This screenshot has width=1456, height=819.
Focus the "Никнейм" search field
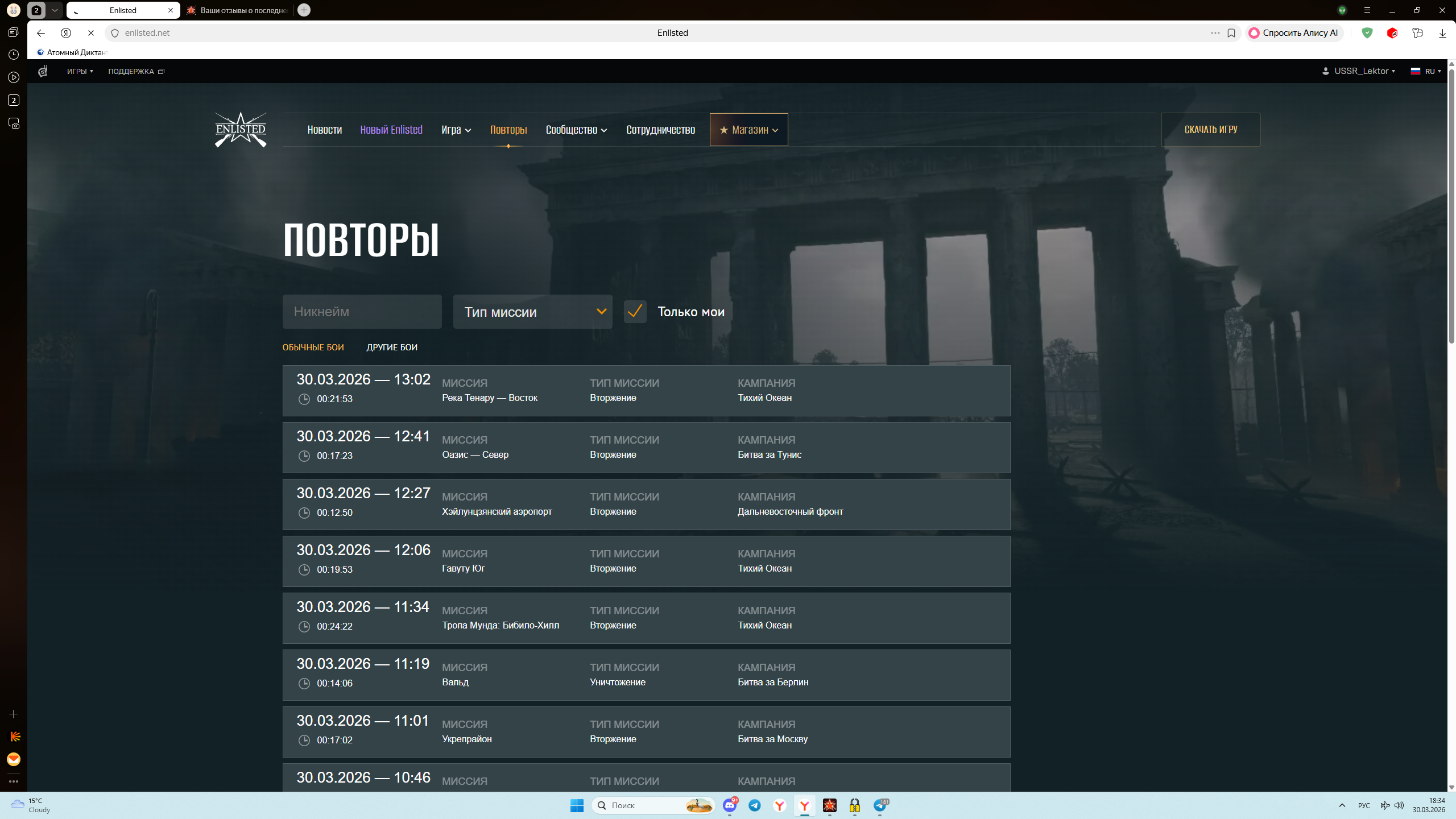362,312
